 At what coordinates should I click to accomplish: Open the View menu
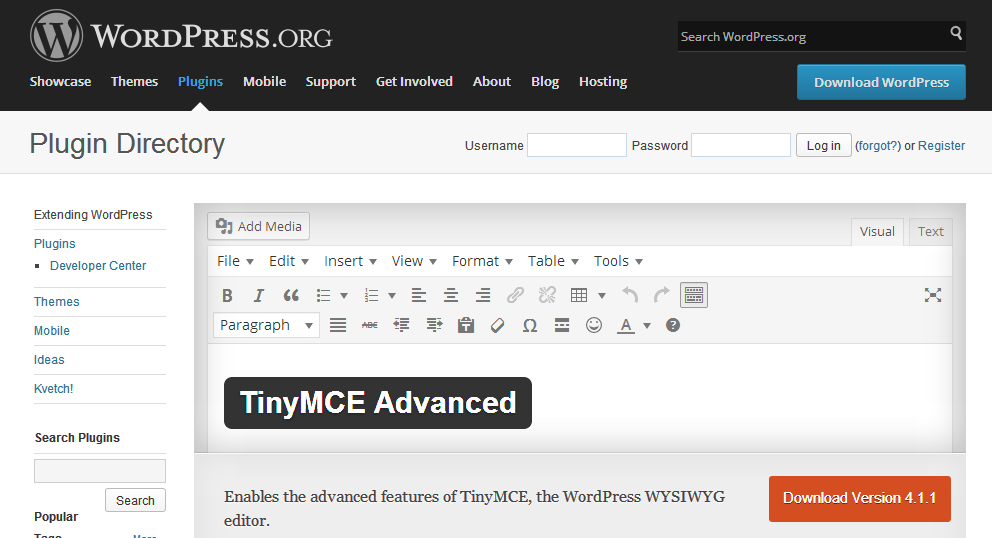tap(414, 261)
